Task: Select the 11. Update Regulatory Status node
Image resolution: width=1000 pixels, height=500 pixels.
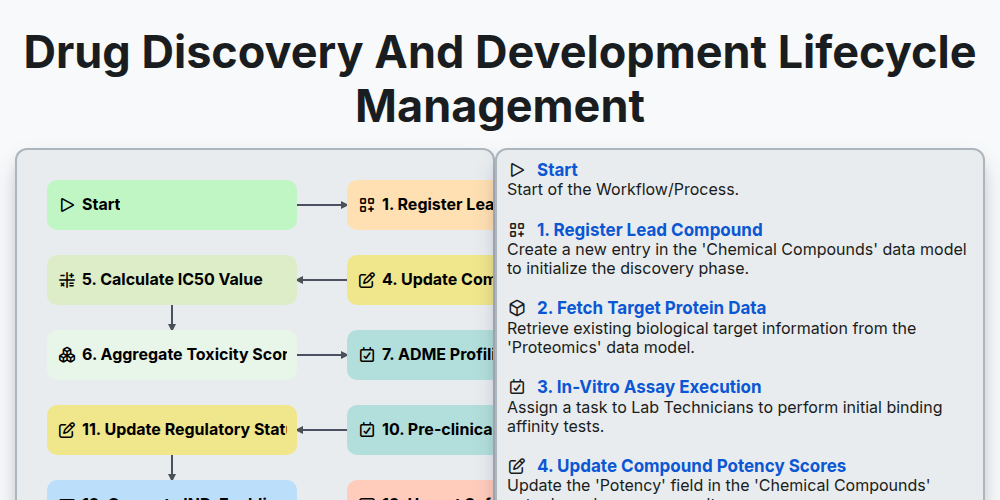Action: (x=172, y=430)
